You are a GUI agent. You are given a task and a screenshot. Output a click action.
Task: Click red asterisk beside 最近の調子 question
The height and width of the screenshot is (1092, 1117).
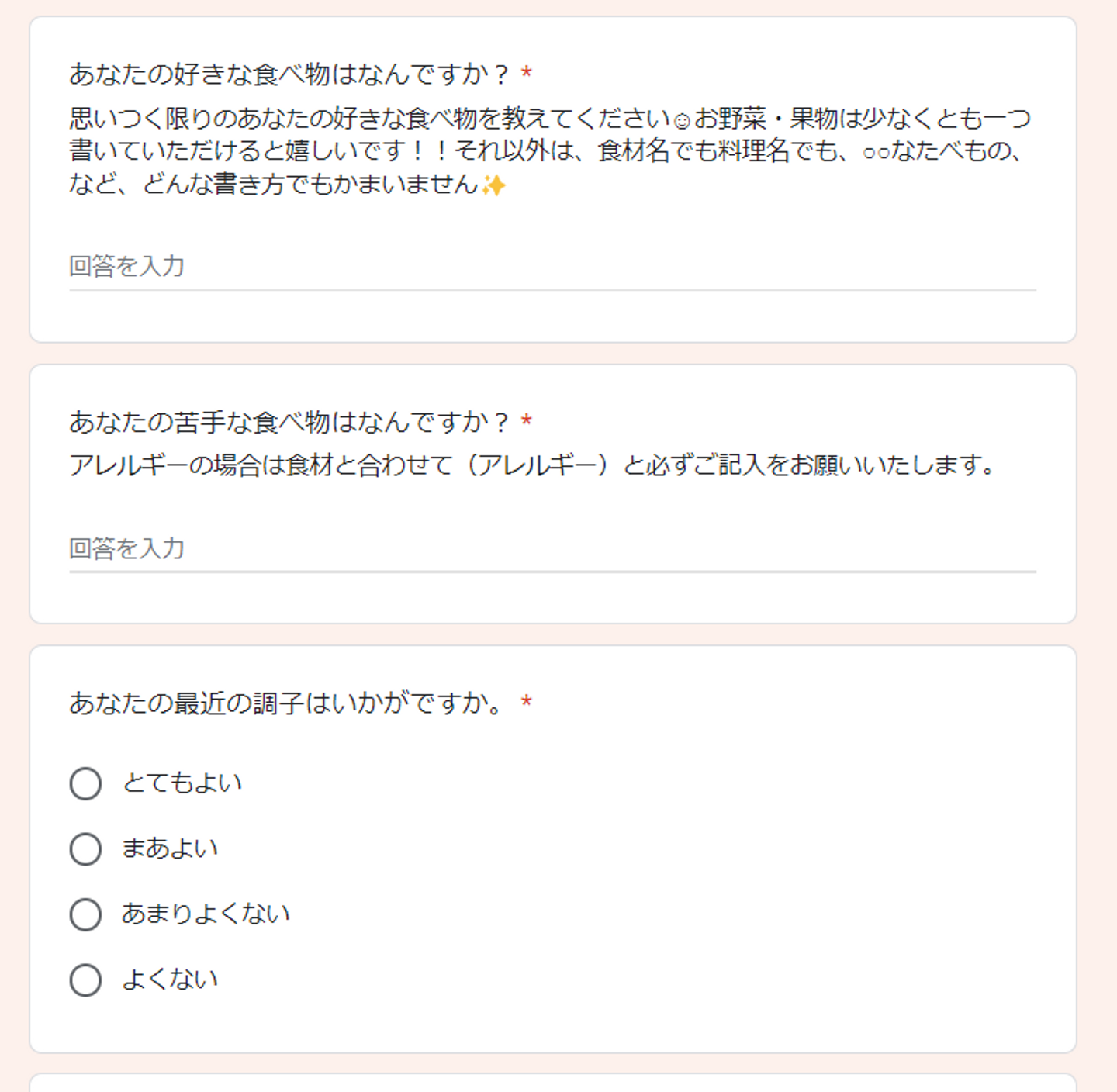coord(527,703)
